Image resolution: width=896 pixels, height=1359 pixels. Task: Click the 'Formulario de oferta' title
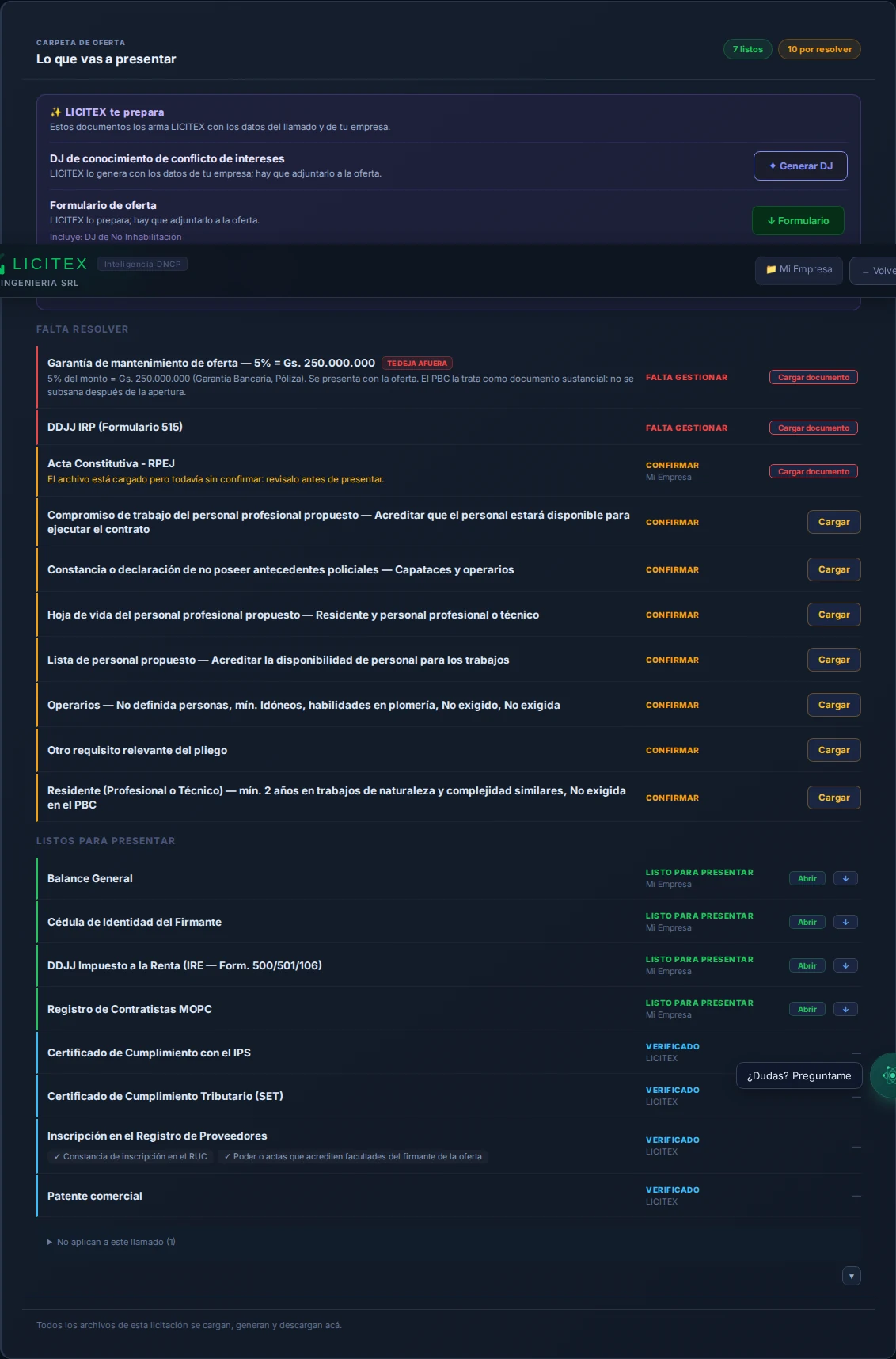103,205
